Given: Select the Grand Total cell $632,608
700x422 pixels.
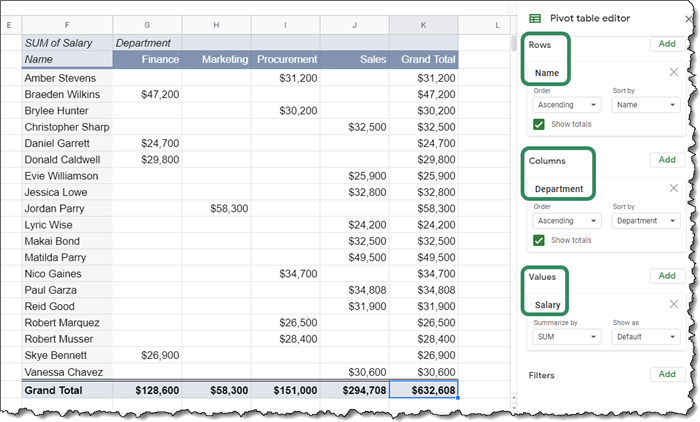Looking at the screenshot, I should point(423,390).
